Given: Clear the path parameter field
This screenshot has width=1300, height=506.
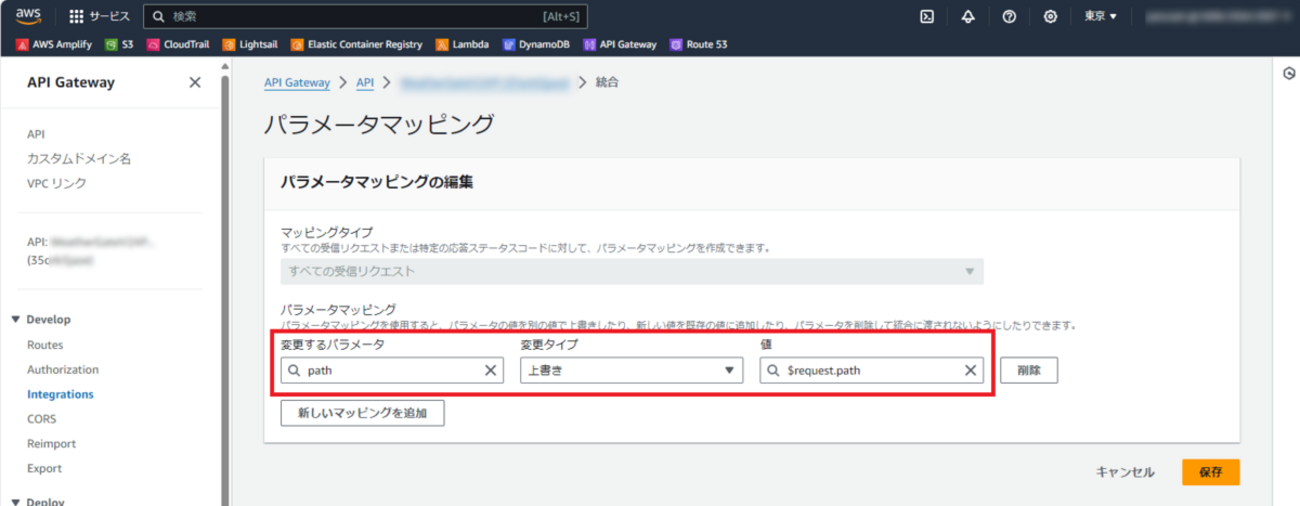Looking at the screenshot, I should coord(490,370).
